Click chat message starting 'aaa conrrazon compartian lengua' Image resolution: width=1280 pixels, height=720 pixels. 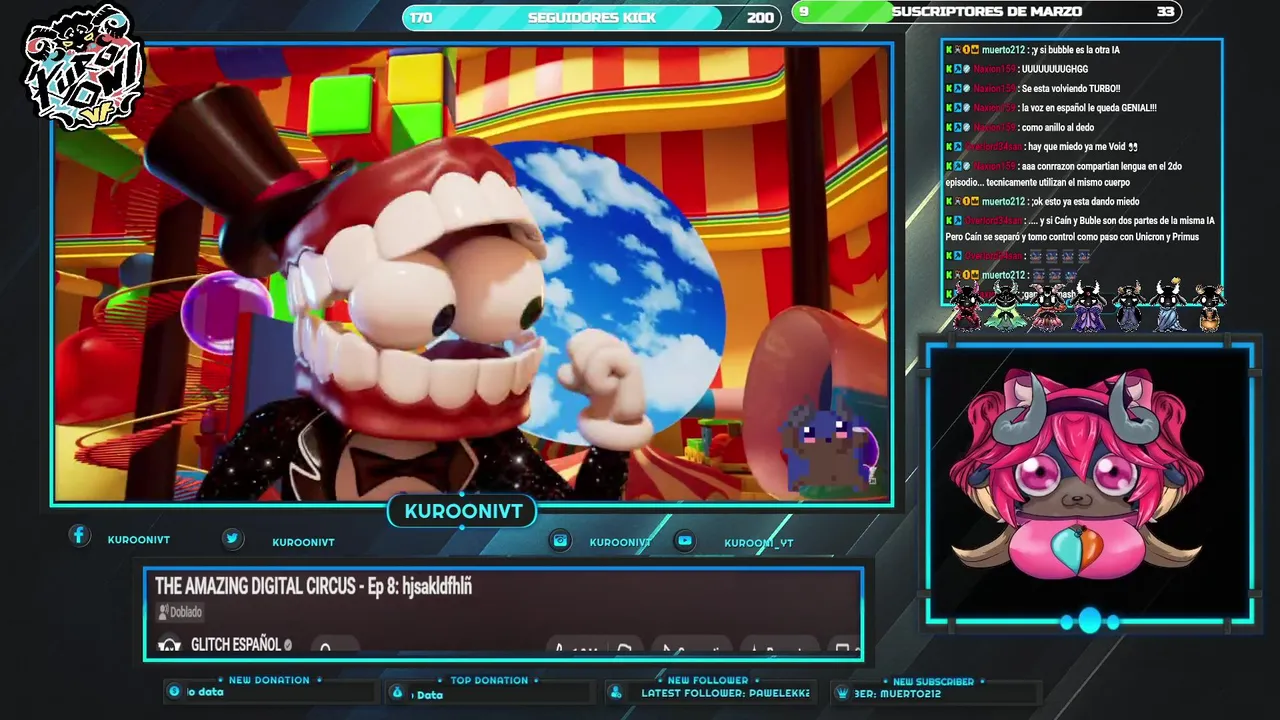pyautogui.click(x=1064, y=175)
